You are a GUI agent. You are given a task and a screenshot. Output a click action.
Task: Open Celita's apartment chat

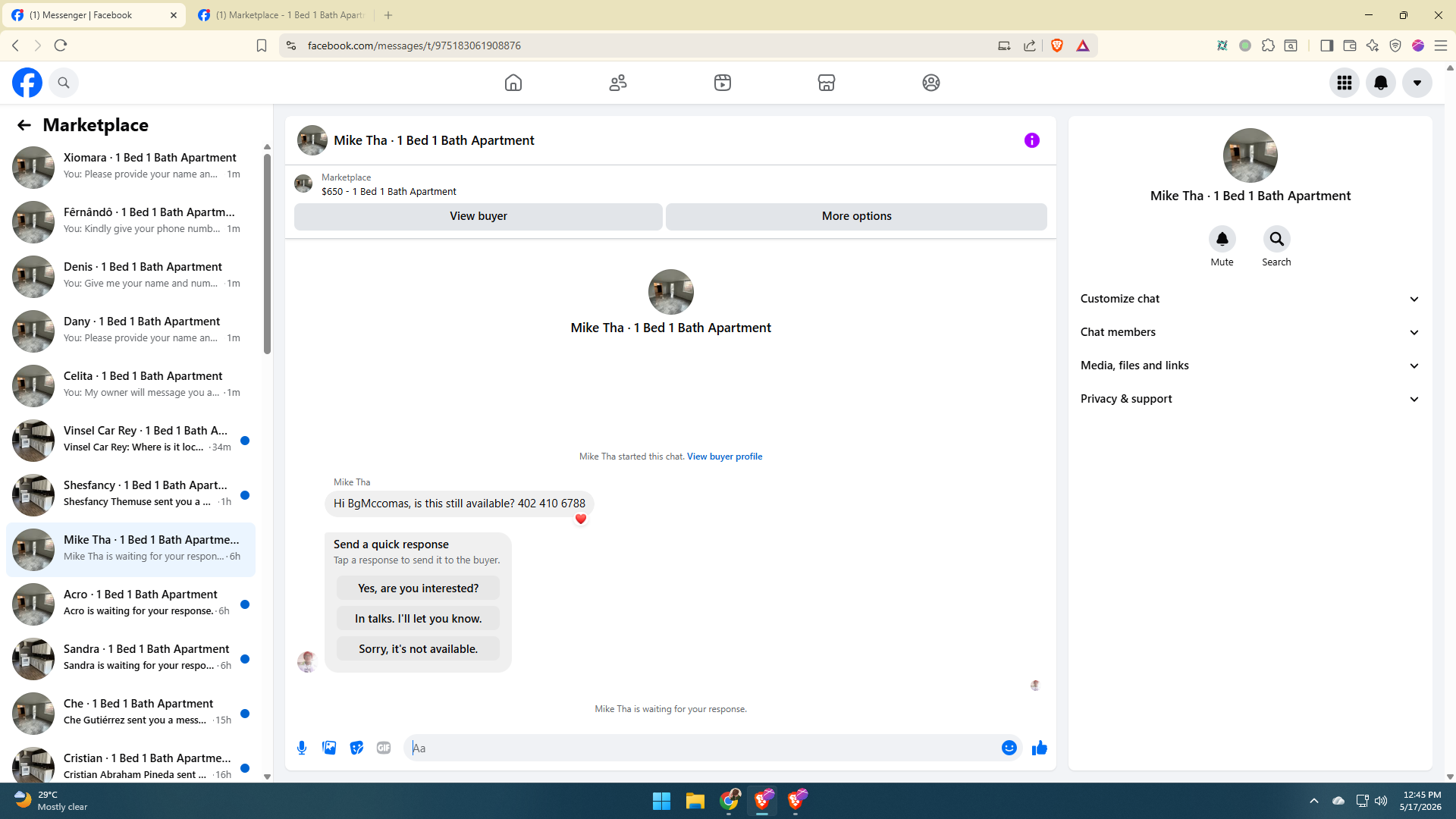(130, 385)
